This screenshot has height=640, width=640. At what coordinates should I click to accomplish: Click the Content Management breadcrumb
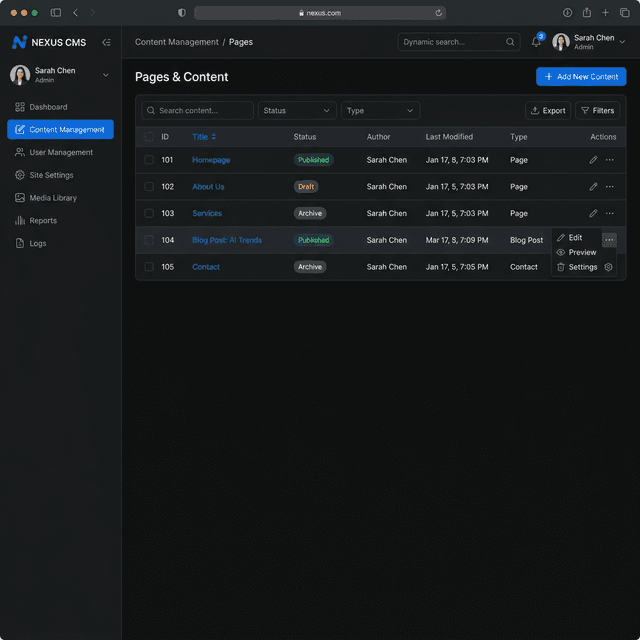(x=177, y=42)
